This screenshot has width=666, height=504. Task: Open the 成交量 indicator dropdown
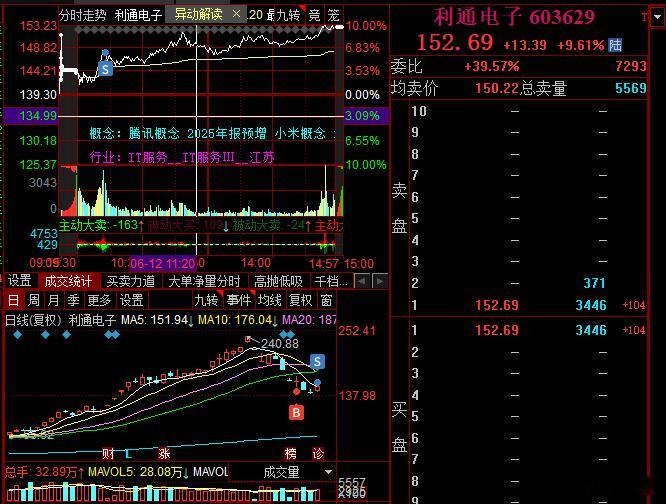[328, 472]
